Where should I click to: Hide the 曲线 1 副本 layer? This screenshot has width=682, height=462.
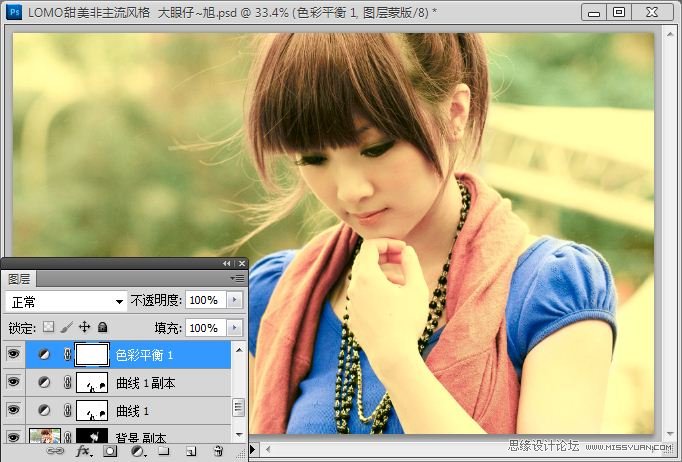pyautogui.click(x=13, y=382)
